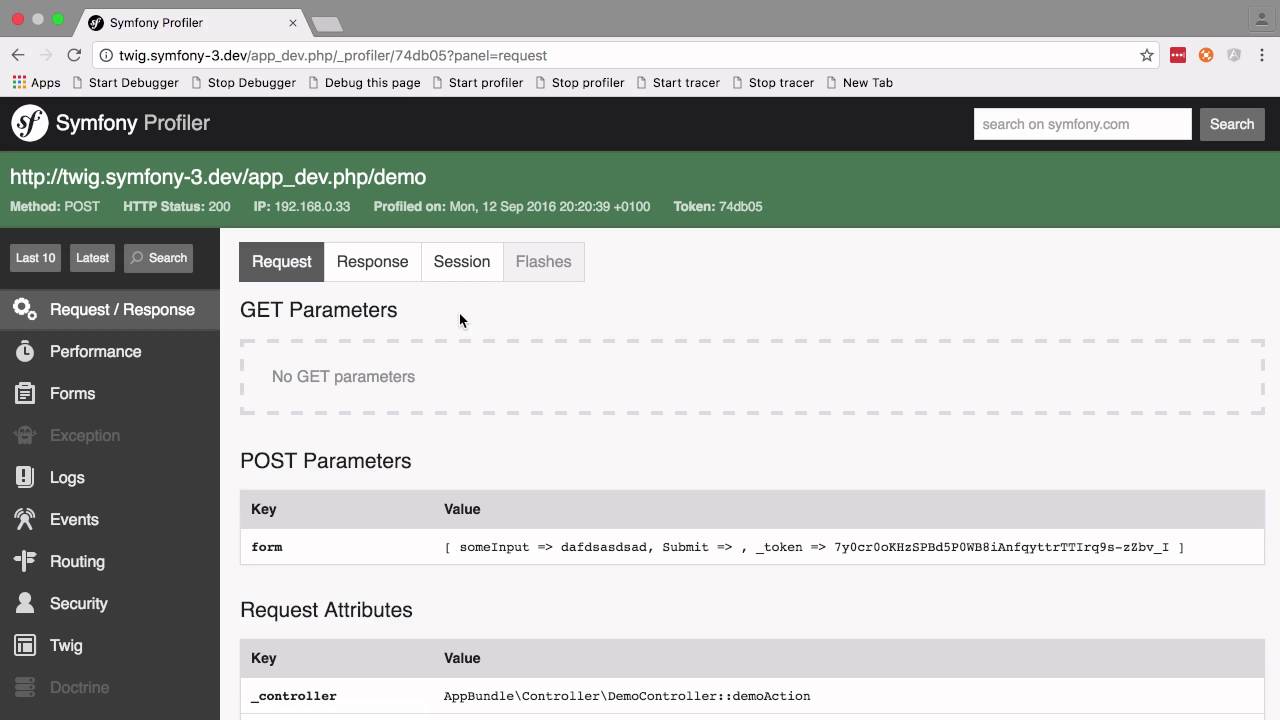This screenshot has height=720, width=1280.
Task: Open Chrome menu three-dots icon
Action: [1263, 55]
